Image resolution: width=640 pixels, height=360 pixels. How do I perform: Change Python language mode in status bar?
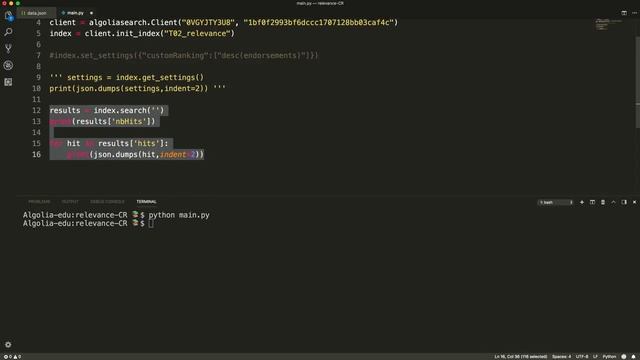tap(609, 357)
